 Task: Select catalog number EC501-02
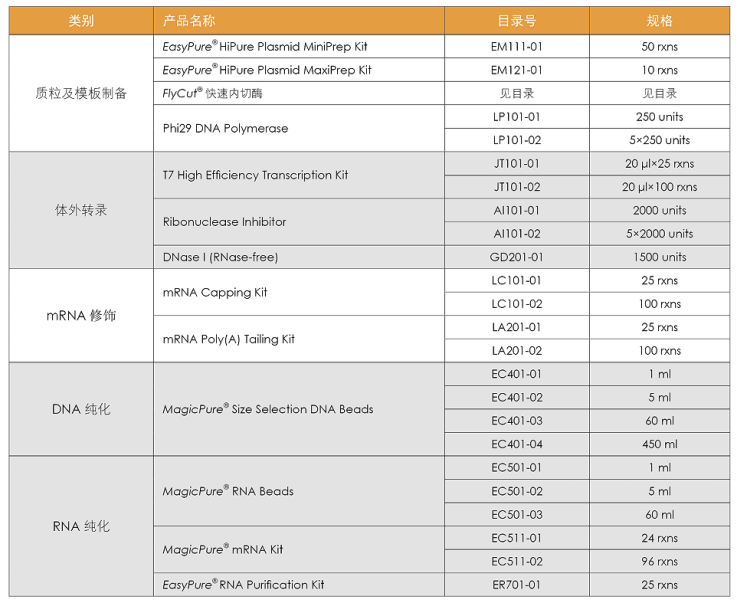(517, 491)
